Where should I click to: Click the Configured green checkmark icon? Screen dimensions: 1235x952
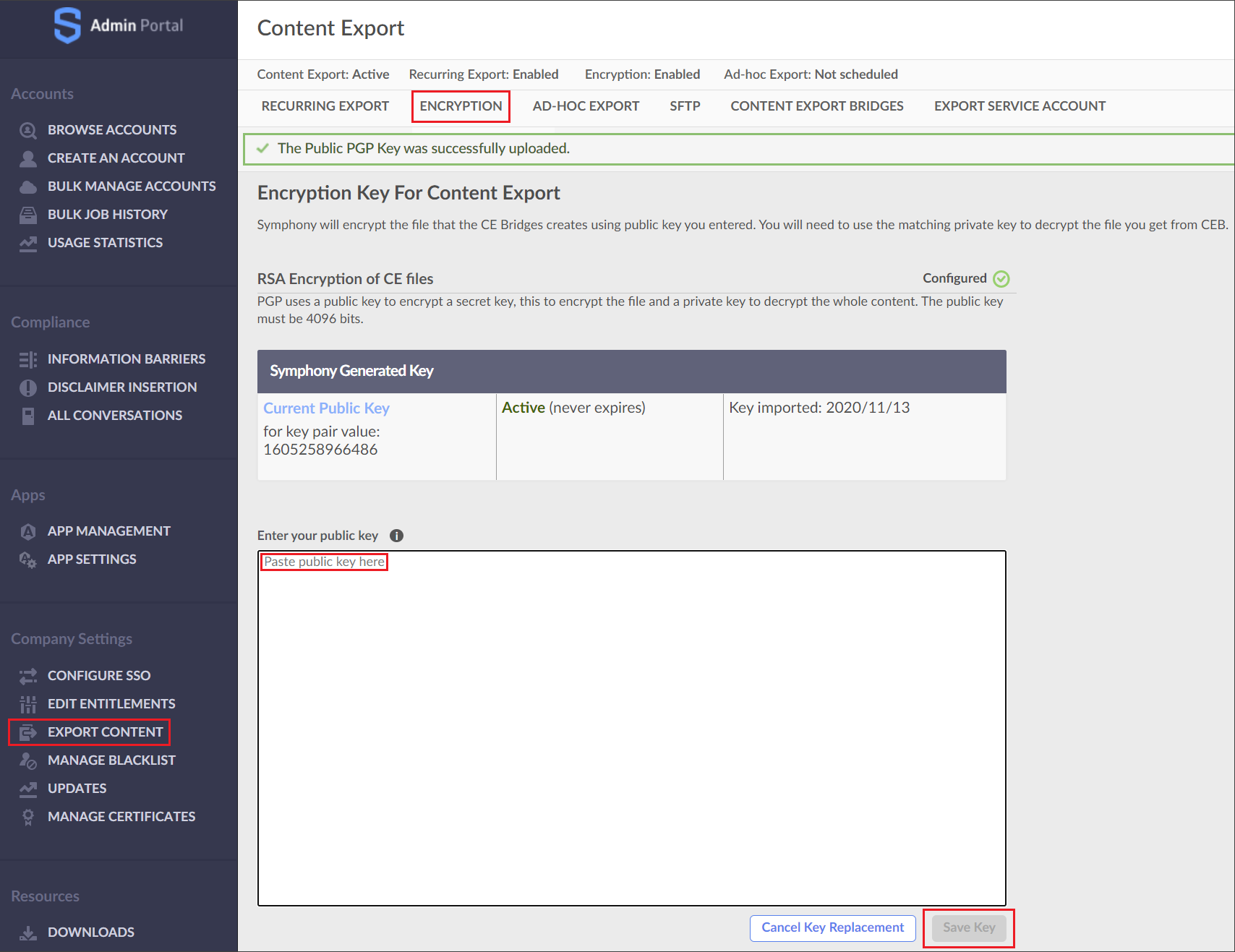pos(1001,278)
